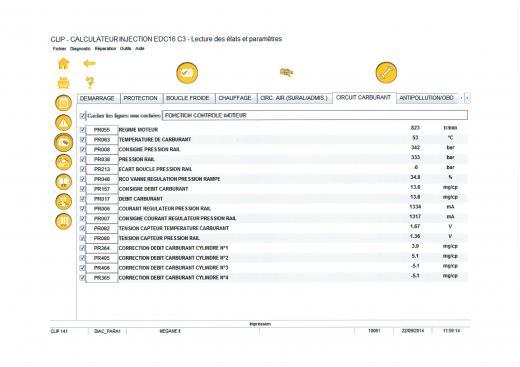Open the Fichier menu
Screen dimensions: 520x367
59,48
